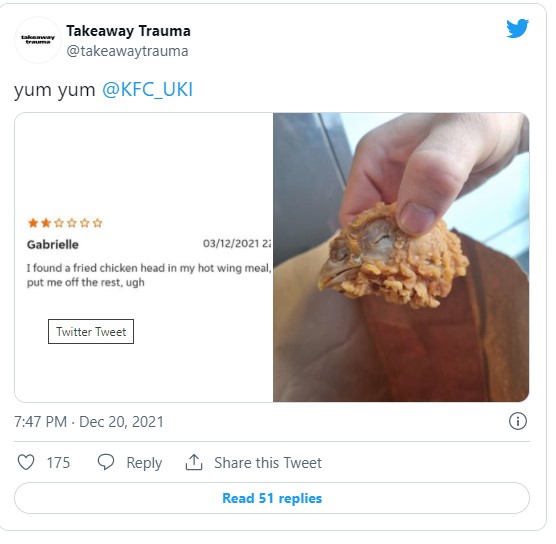
Task: Open the 7:47 PM Dec 20, 2021 timestamp
Action: click(89, 422)
